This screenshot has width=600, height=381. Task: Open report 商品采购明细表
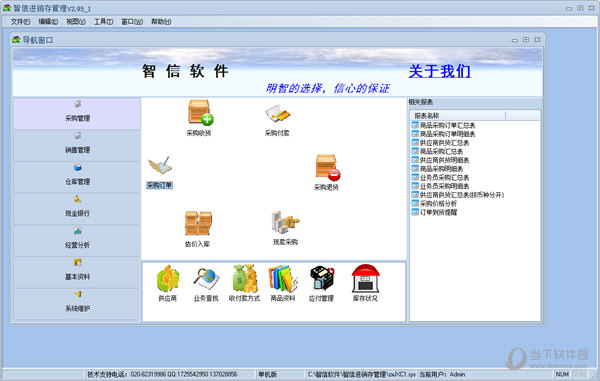tap(437, 169)
